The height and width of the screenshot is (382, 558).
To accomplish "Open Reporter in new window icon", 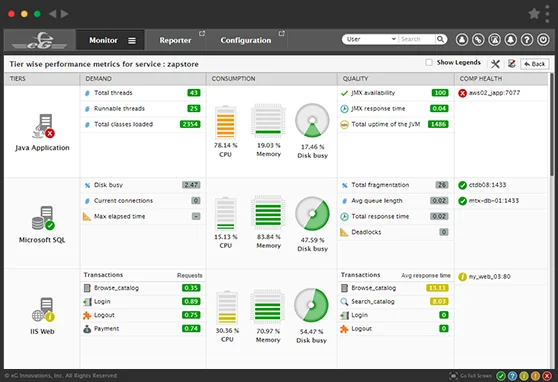I will tap(202, 33).
